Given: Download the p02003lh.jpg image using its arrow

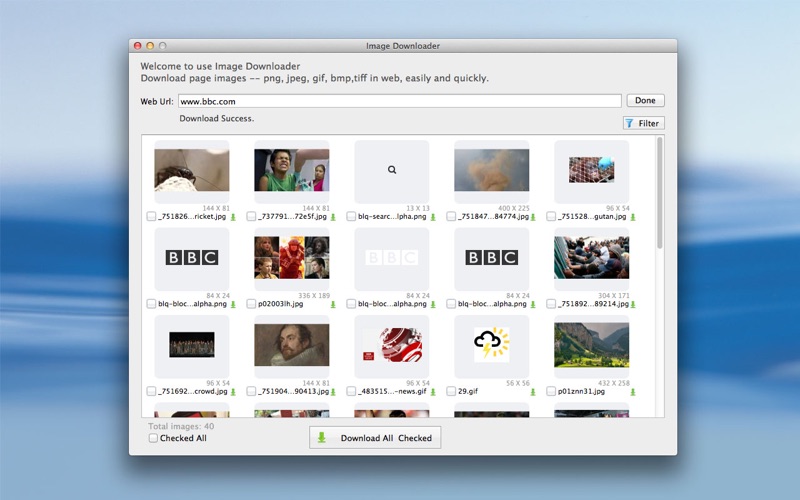Looking at the screenshot, I should click(333, 304).
